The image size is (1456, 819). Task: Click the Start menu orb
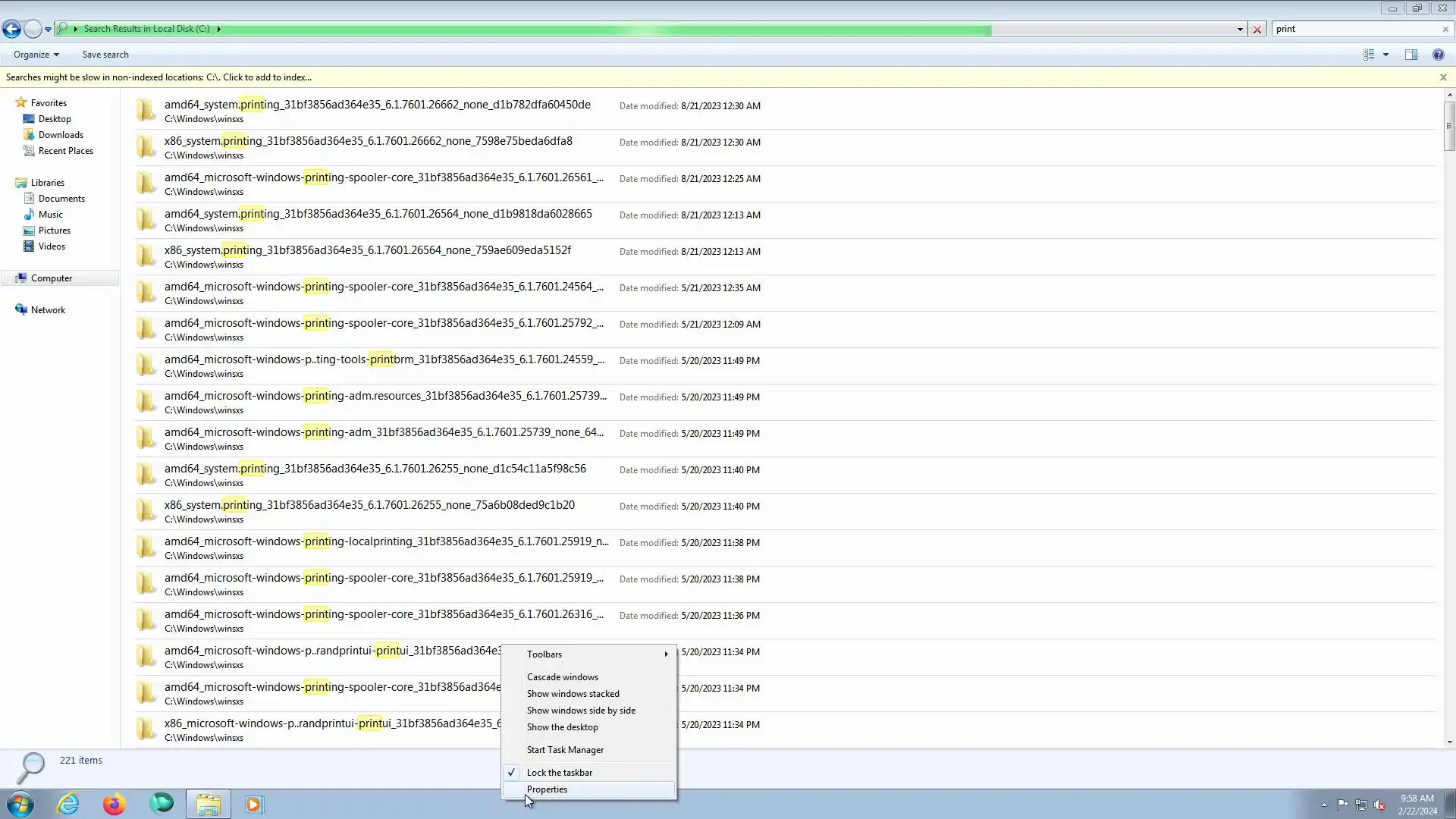pyautogui.click(x=20, y=804)
